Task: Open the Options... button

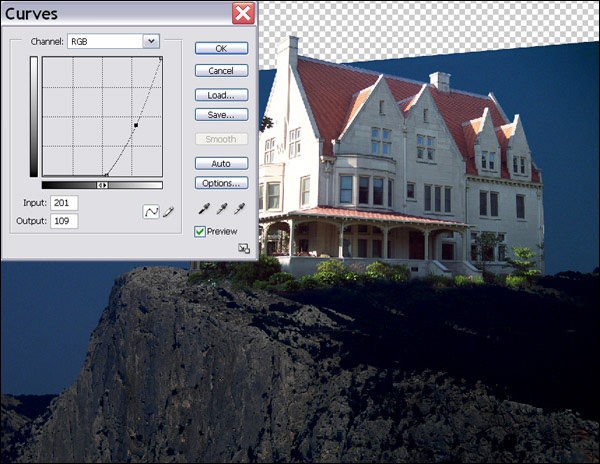Action: click(x=222, y=183)
